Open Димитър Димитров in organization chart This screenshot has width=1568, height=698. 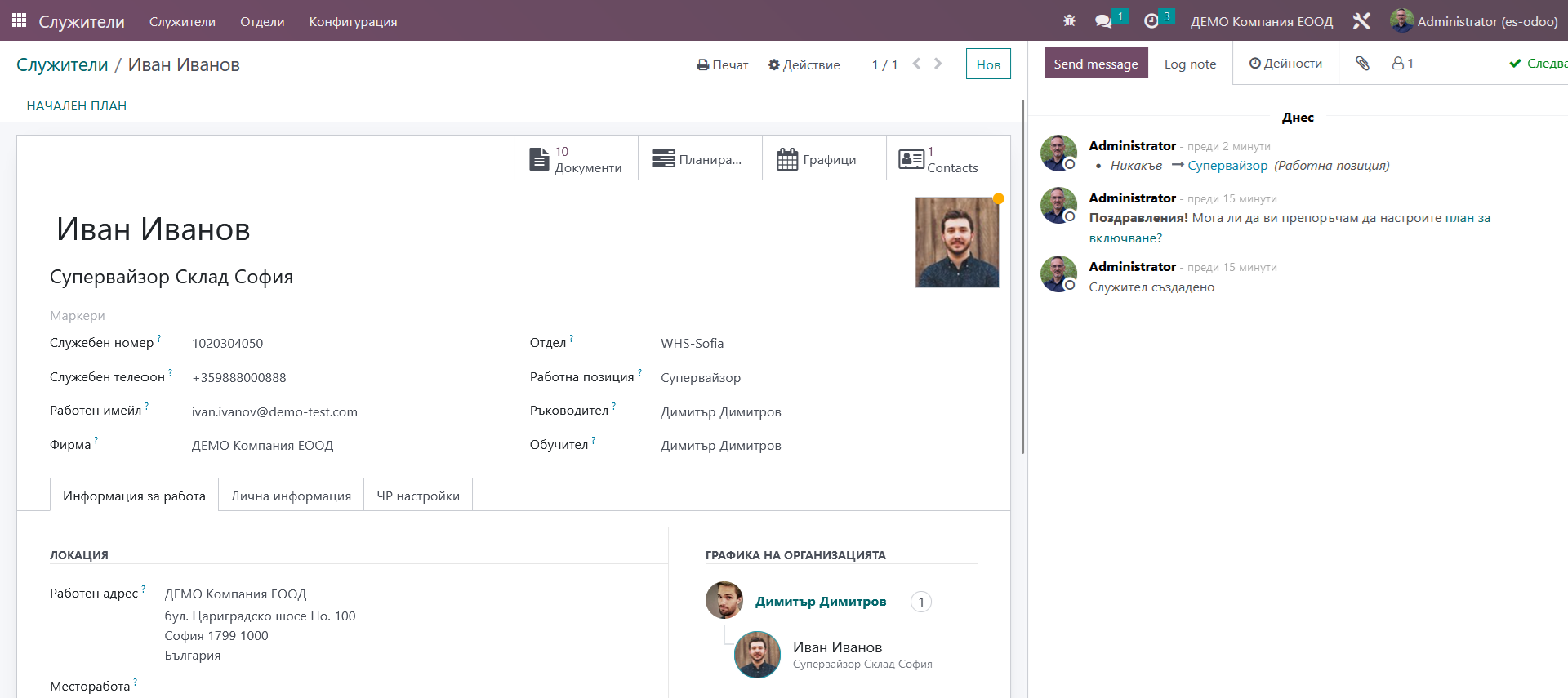pyautogui.click(x=821, y=602)
